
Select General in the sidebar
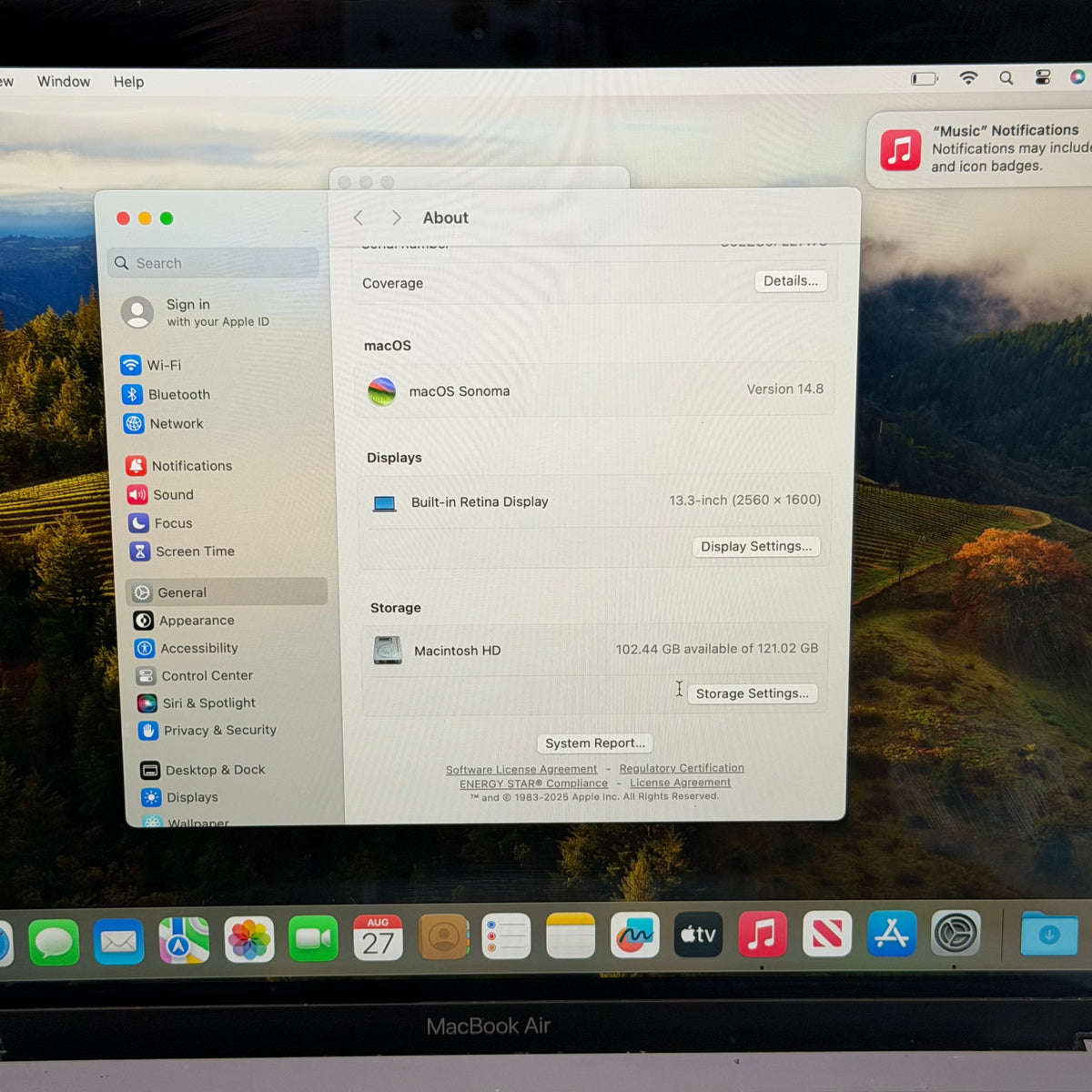tap(227, 591)
